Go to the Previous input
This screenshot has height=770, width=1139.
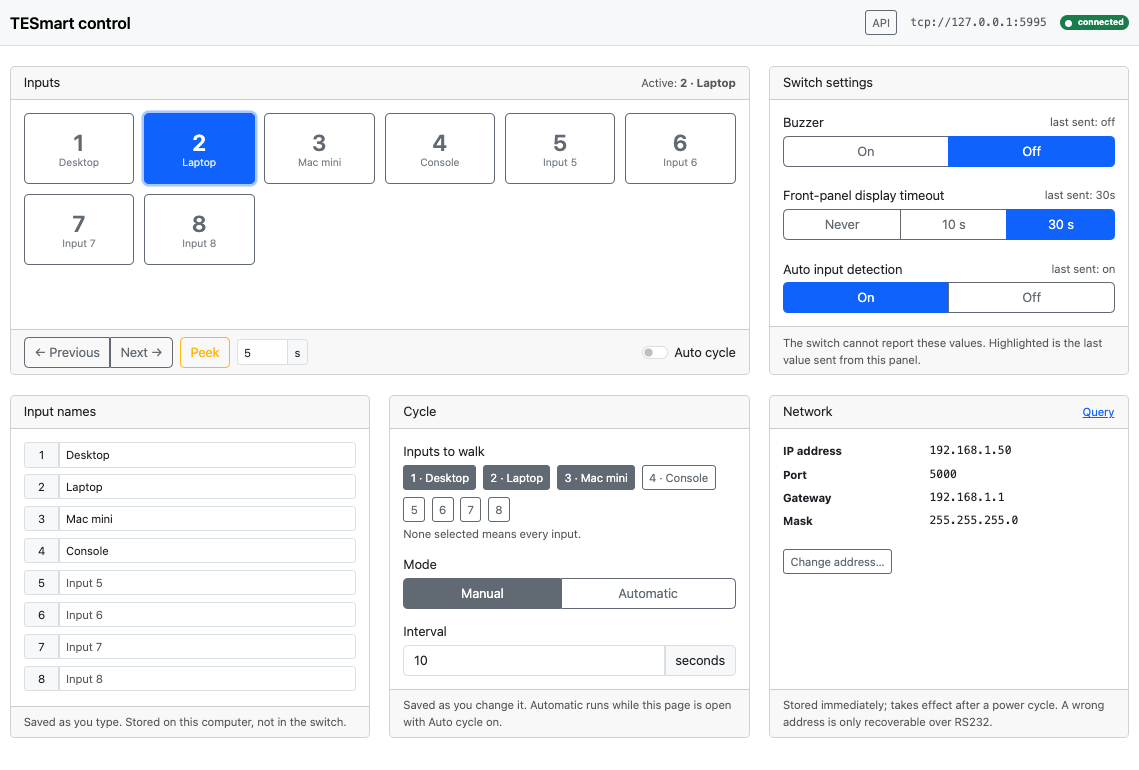(67, 352)
